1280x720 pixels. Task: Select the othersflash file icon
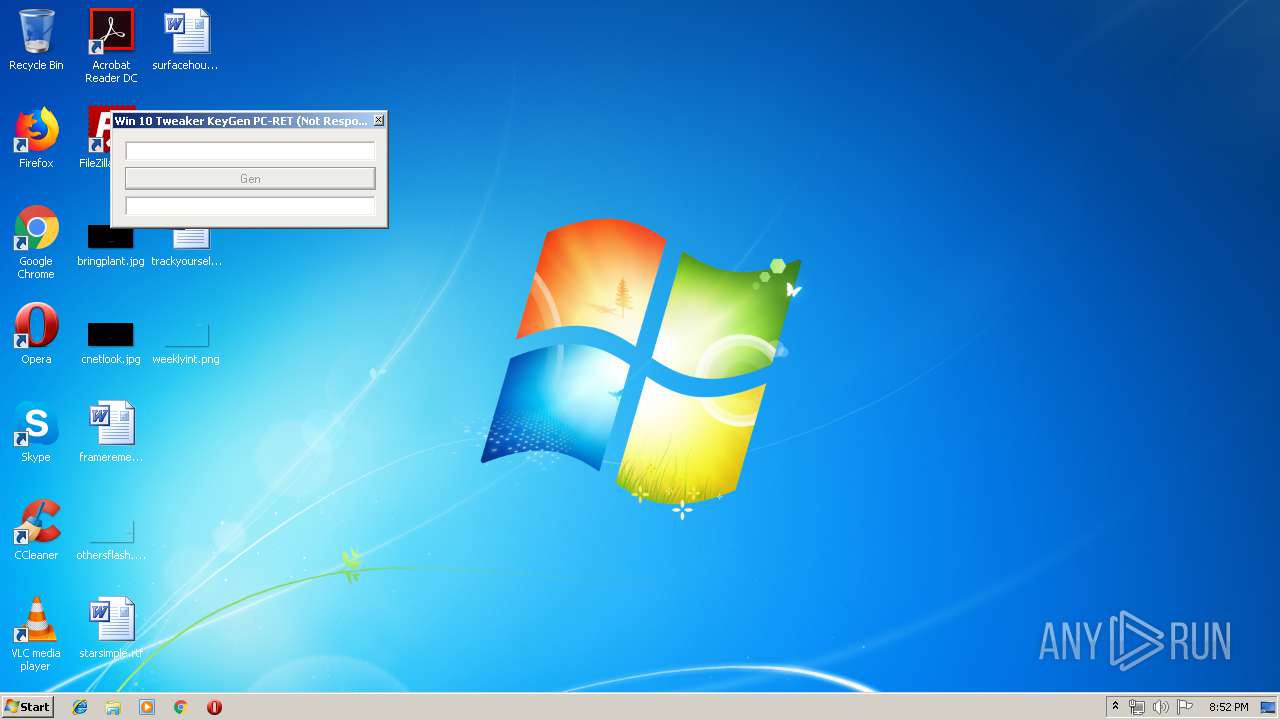coord(111,539)
